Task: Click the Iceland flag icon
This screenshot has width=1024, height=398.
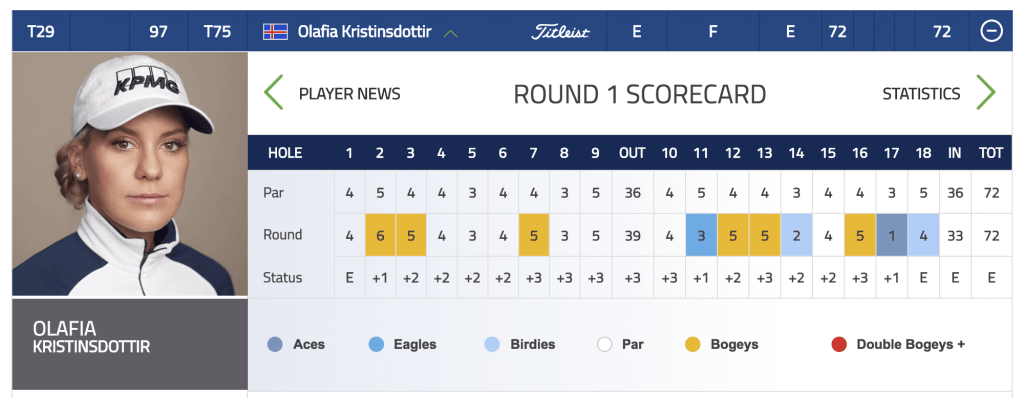Action: [276, 31]
